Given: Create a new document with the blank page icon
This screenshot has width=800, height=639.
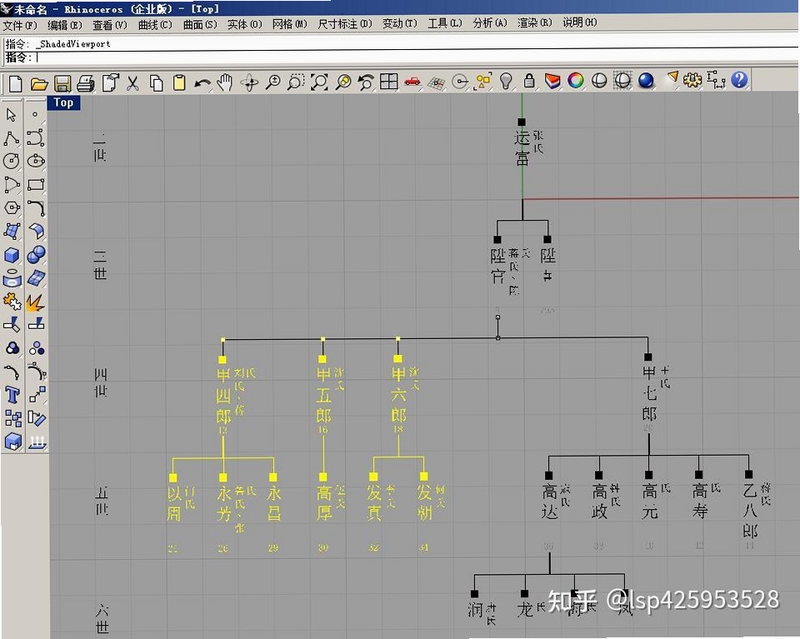Looking at the screenshot, I should point(15,83).
